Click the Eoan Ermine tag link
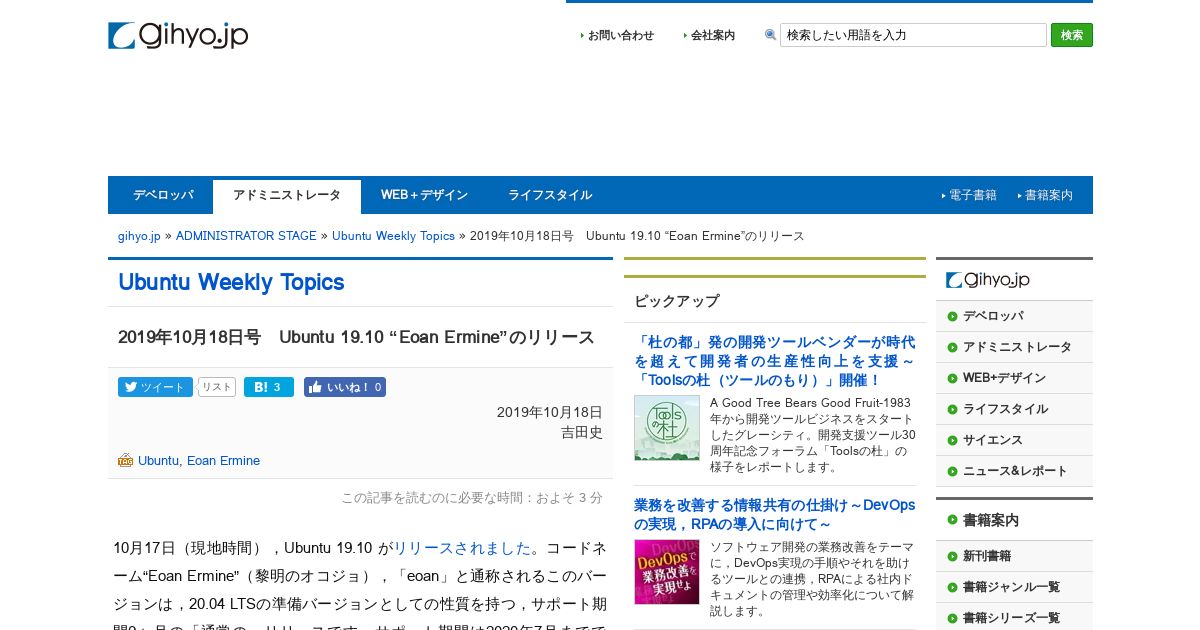 pyautogui.click(x=223, y=461)
